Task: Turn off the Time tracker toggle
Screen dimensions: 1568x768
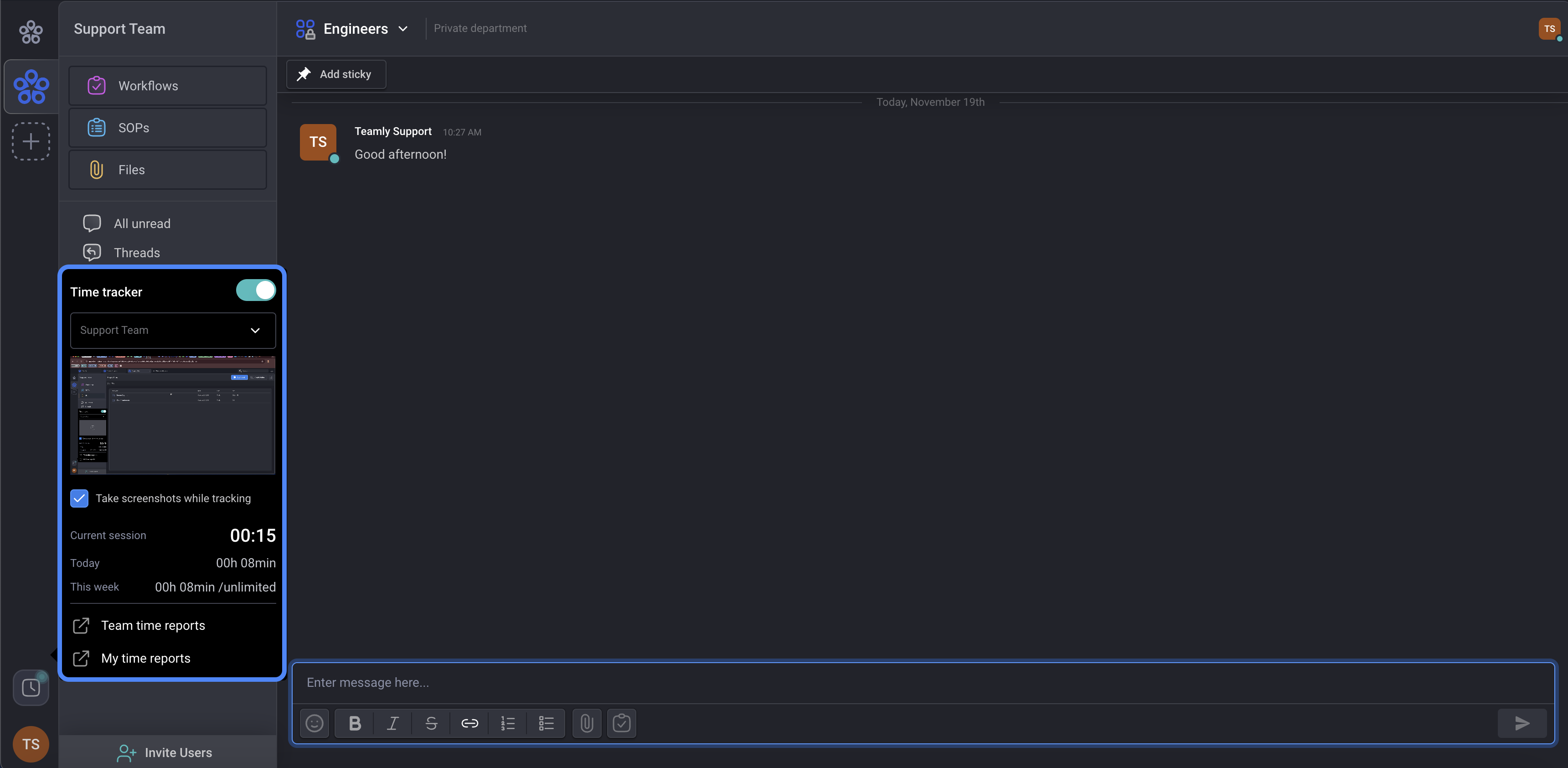Action: click(x=256, y=291)
